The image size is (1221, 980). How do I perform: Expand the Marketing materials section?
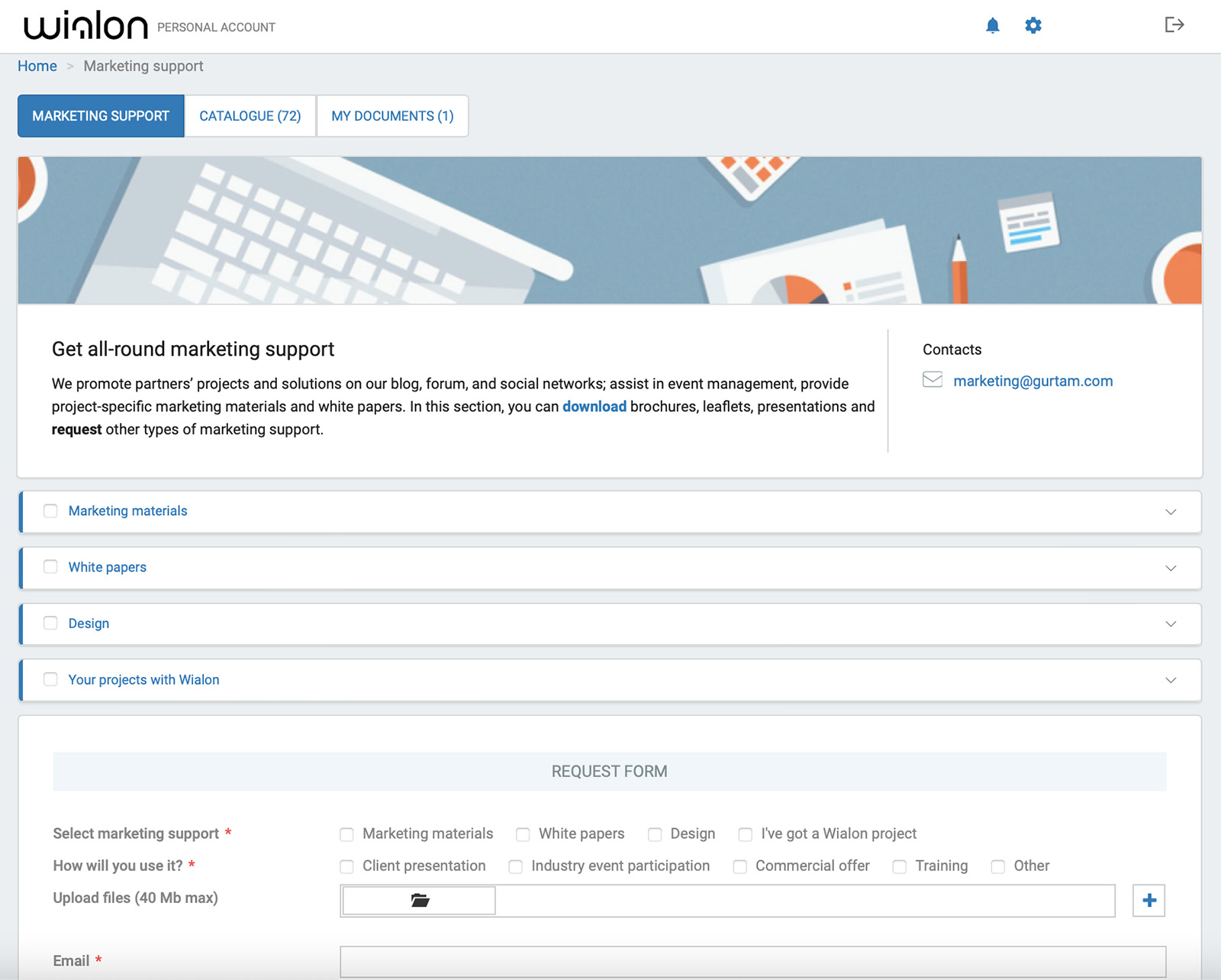point(1170,512)
